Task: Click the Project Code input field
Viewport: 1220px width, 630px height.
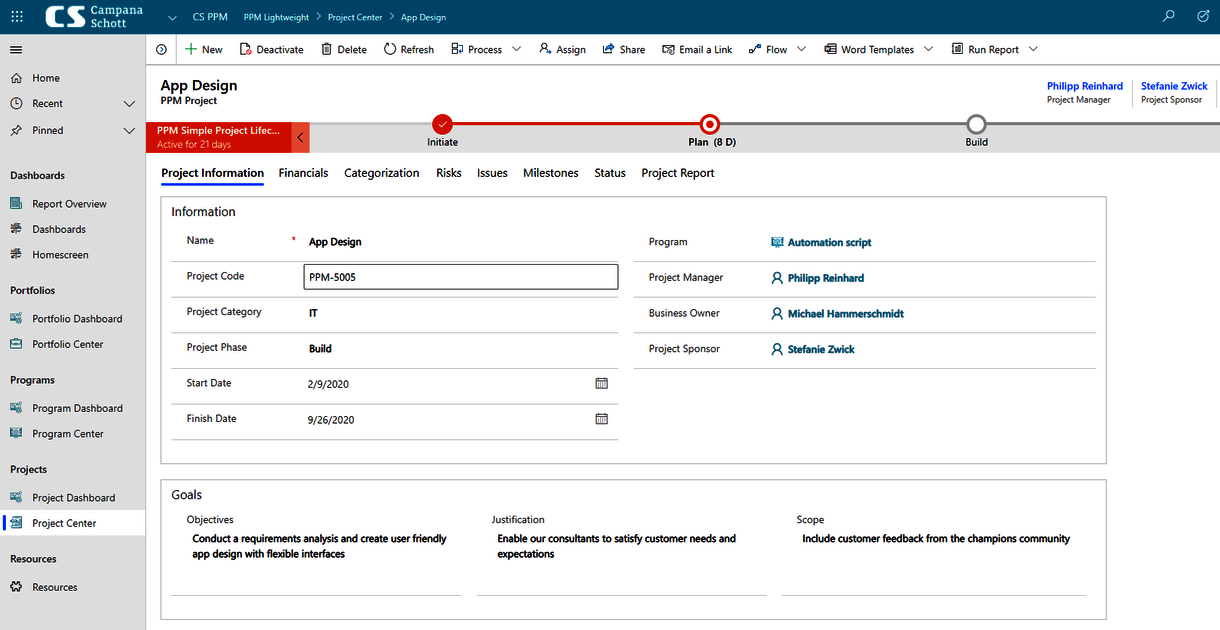Action: pos(461,277)
